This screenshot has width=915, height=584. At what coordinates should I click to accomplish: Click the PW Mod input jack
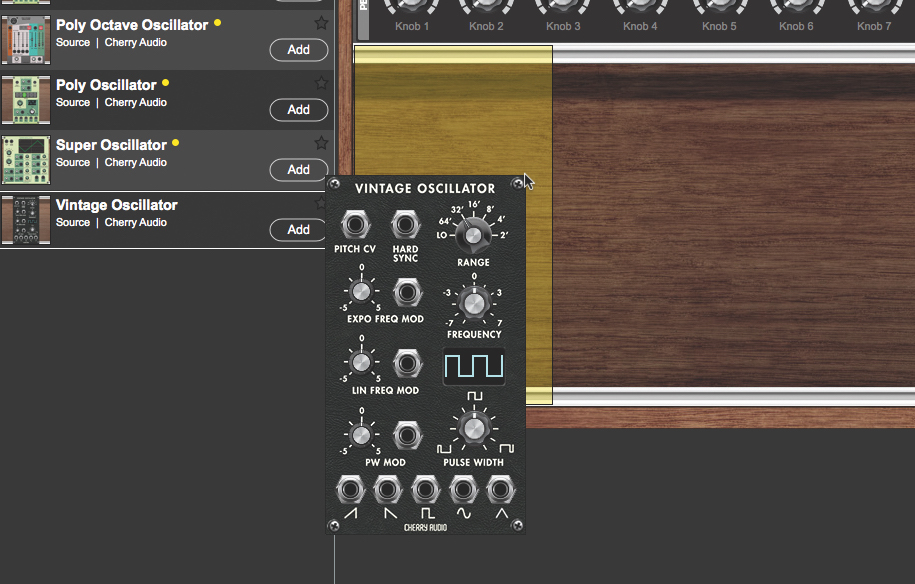pos(407,435)
